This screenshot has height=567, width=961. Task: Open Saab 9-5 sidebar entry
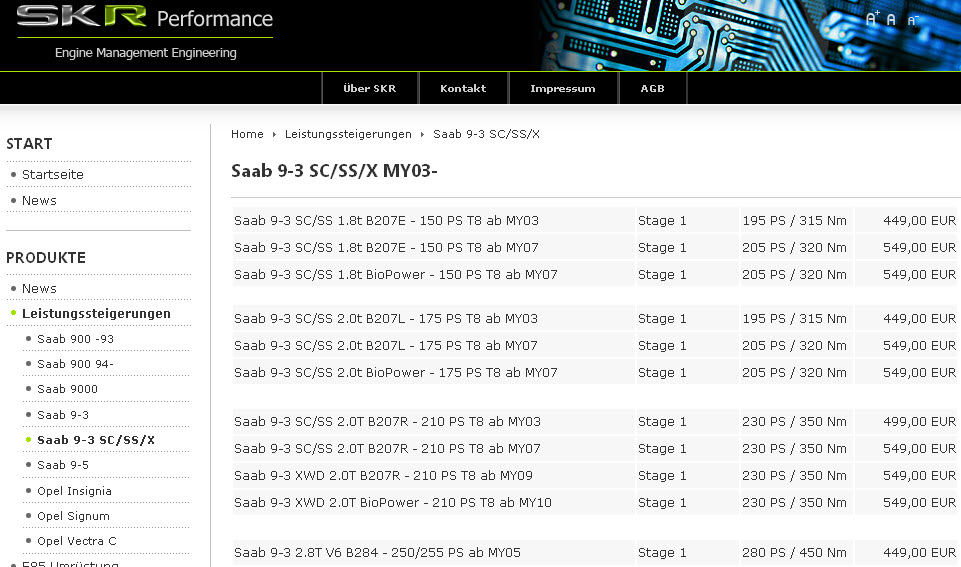coord(63,465)
